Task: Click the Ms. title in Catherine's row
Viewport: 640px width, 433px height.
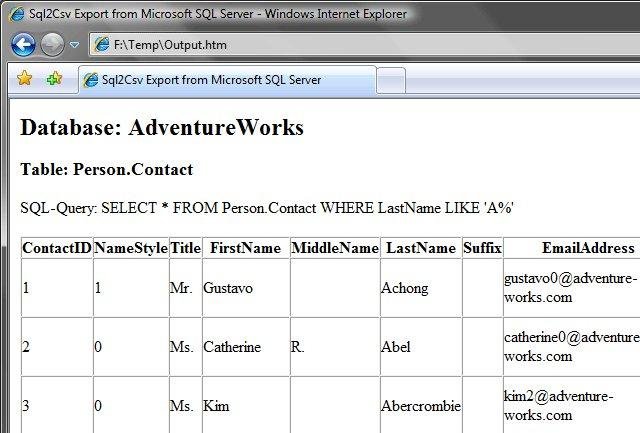Action: tap(186, 347)
